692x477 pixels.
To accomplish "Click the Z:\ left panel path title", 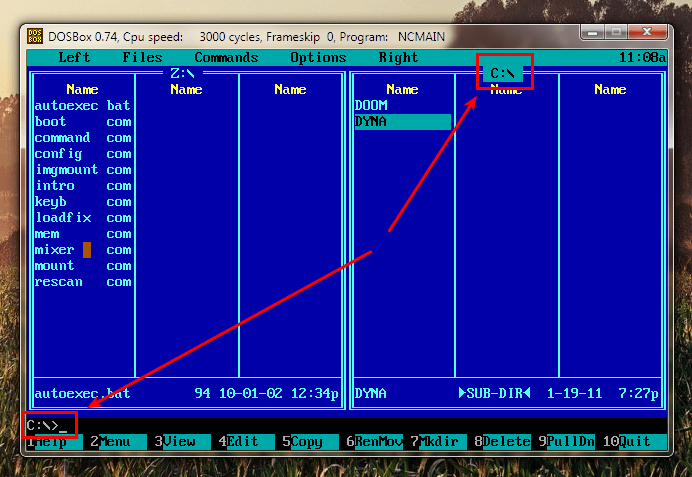I will click(x=183, y=73).
